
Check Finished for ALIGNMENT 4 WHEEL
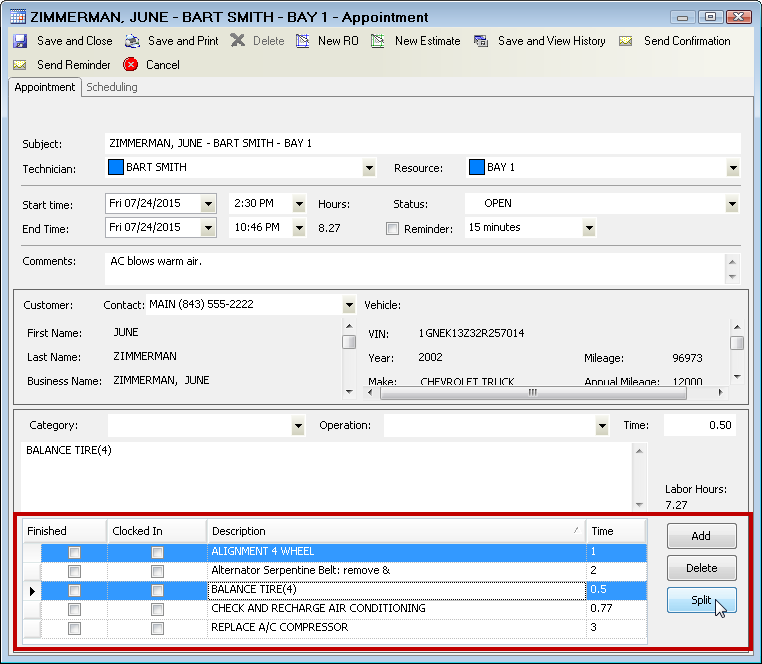(74, 552)
